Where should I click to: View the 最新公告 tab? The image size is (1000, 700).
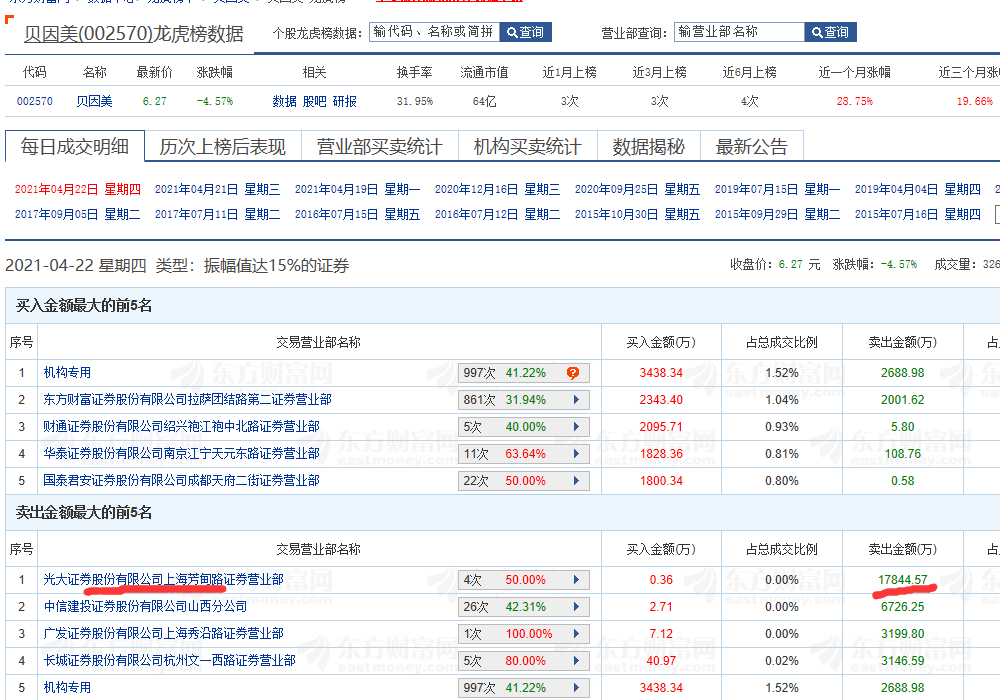click(751, 147)
